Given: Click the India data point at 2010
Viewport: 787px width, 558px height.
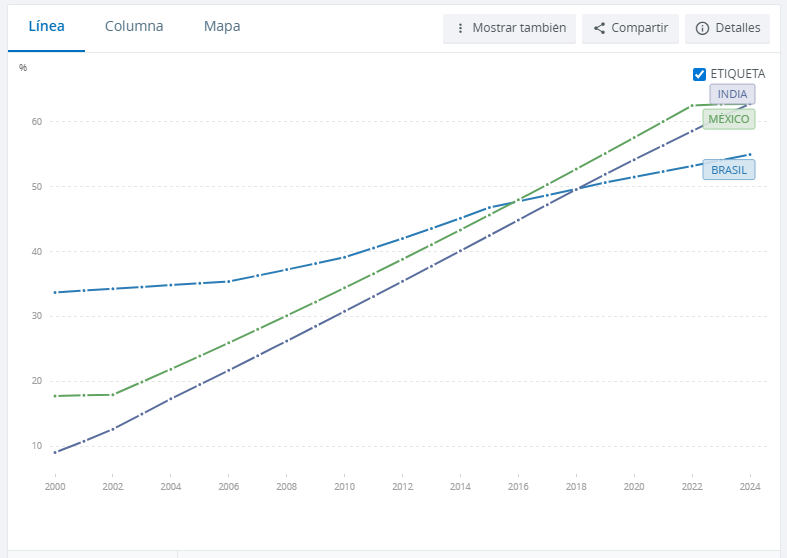Looking at the screenshot, I should (x=344, y=312).
